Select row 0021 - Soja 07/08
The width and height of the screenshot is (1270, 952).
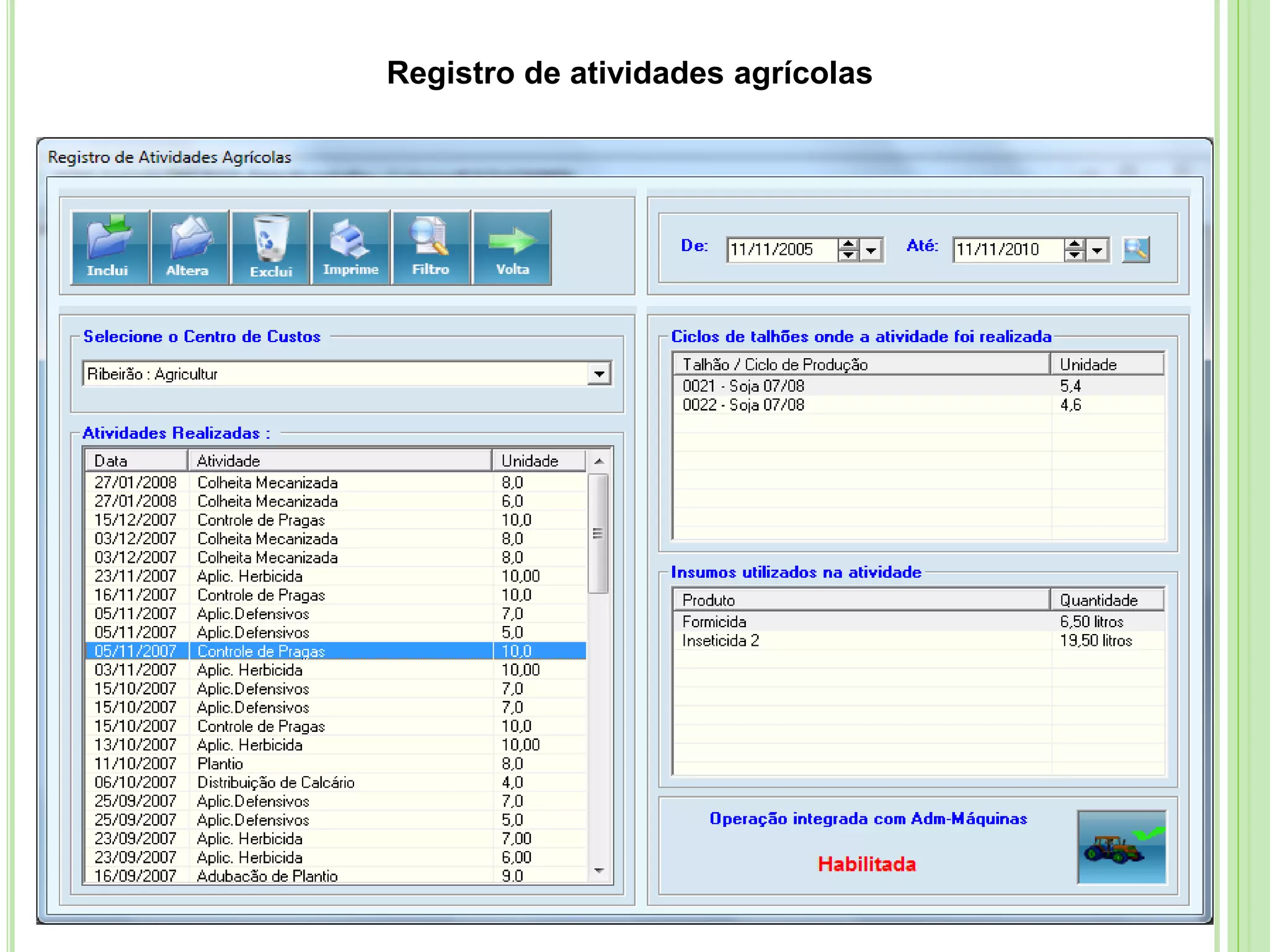tap(919, 386)
